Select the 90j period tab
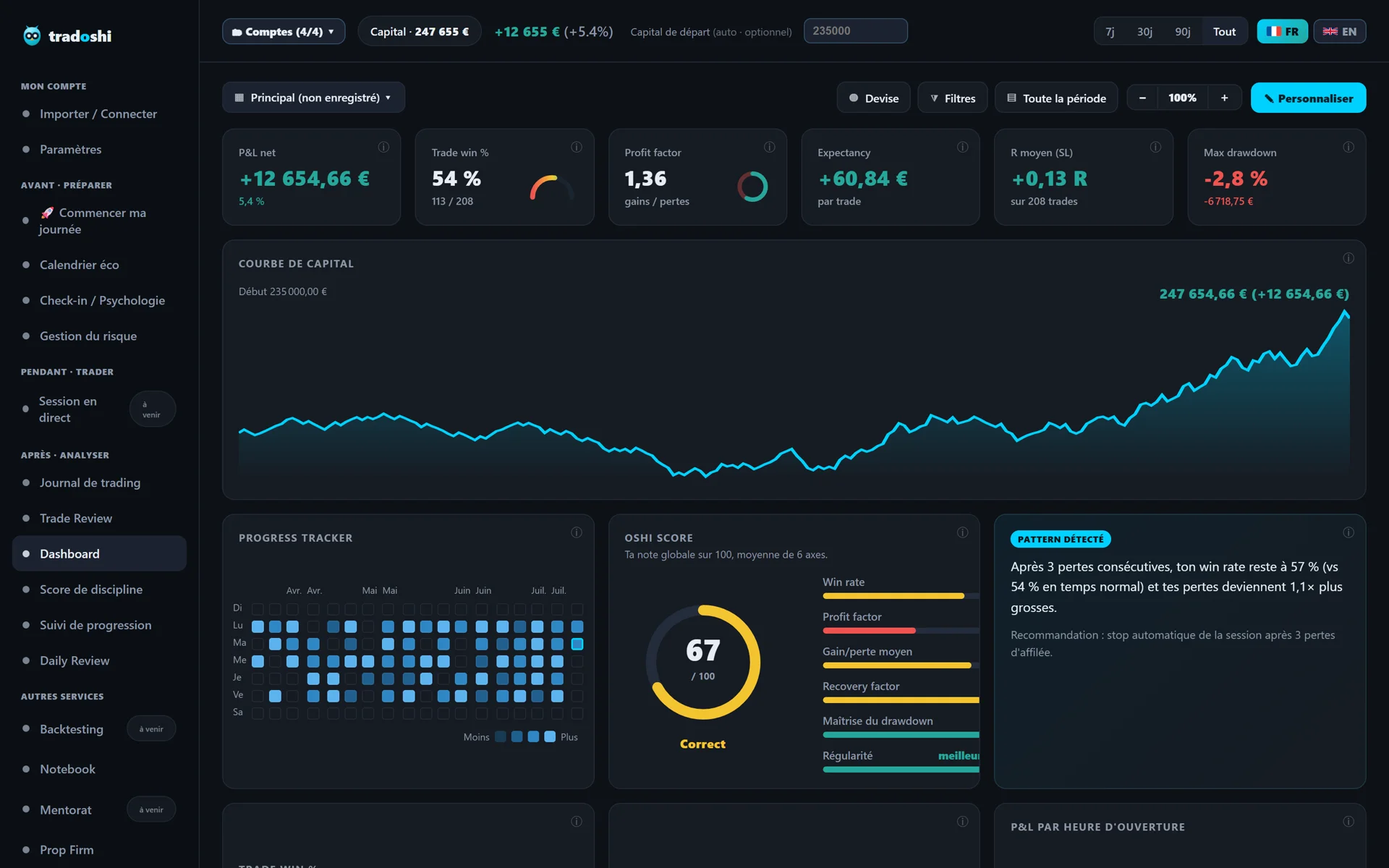1389x868 pixels. pyautogui.click(x=1183, y=32)
